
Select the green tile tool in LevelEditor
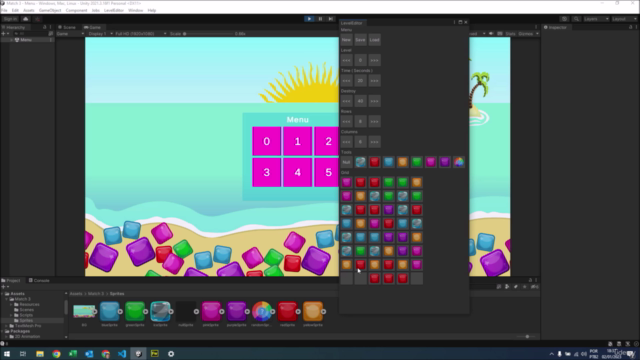coord(417,162)
